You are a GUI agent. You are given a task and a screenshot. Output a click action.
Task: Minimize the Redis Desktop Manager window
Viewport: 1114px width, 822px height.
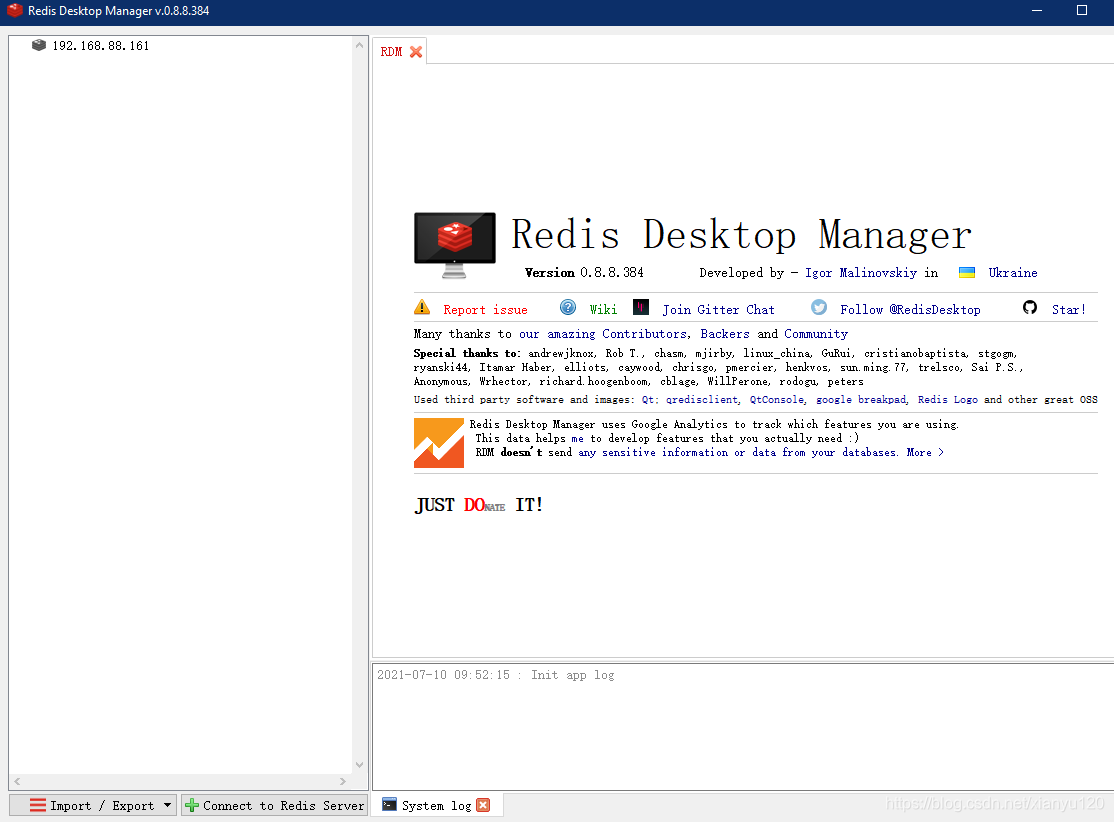(x=1037, y=11)
